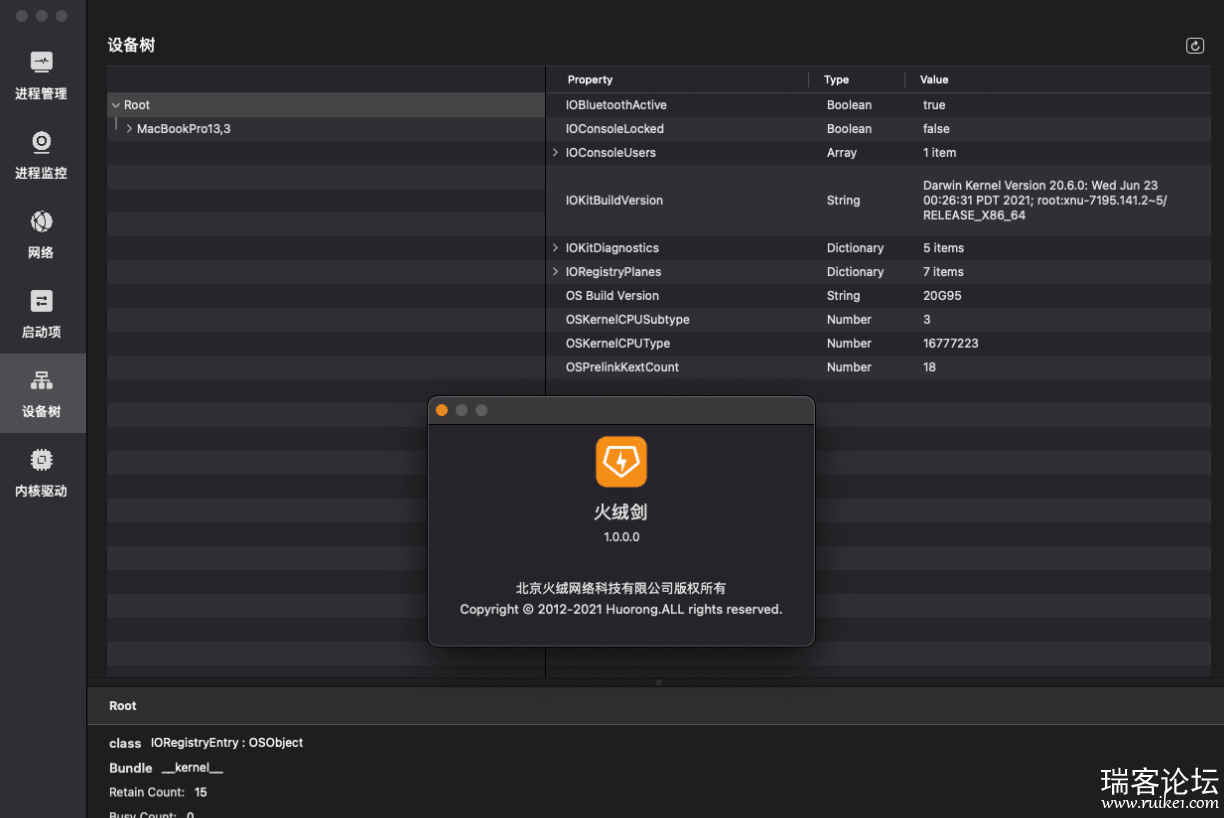The height and width of the screenshot is (818, 1224).
Task: Click the '1 item' value cell
Action: point(940,153)
